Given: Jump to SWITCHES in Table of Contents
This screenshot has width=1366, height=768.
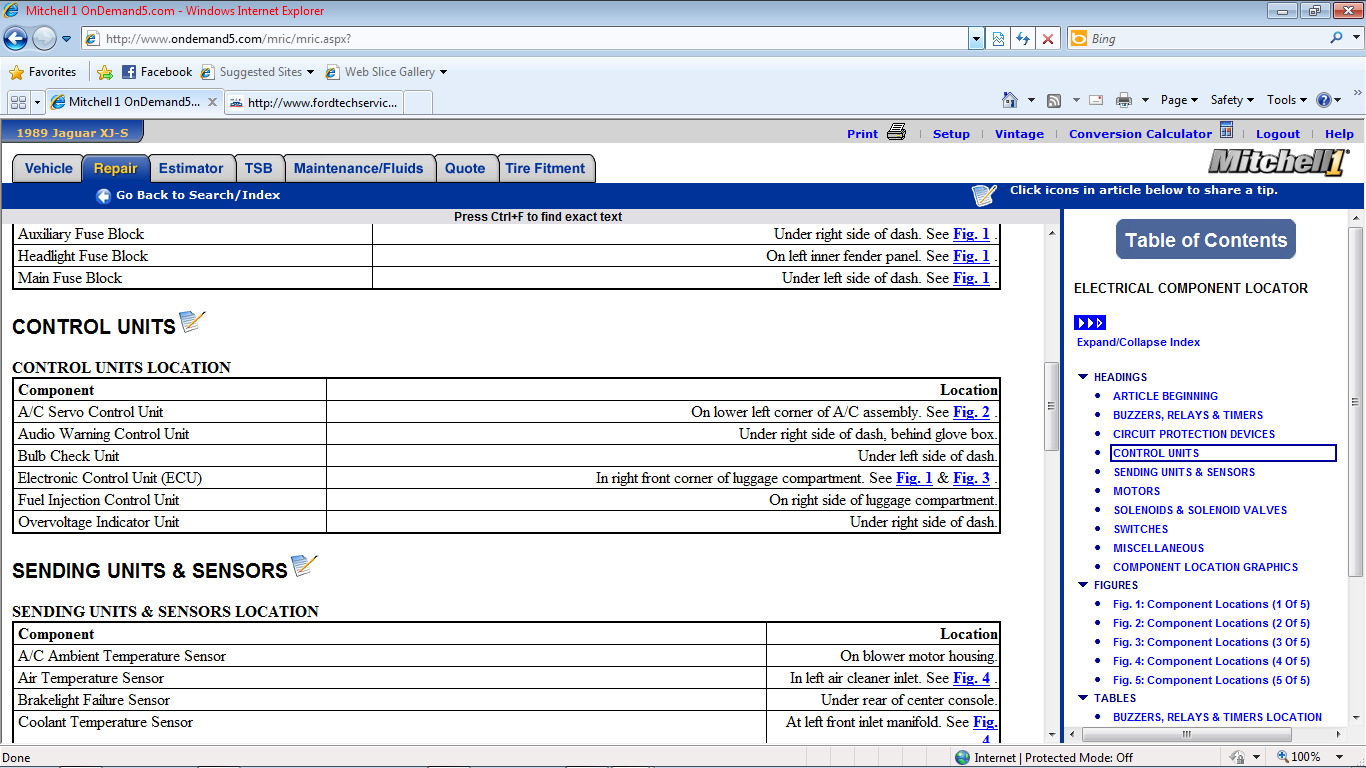Looking at the screenshot, I should click(1140, 529).
